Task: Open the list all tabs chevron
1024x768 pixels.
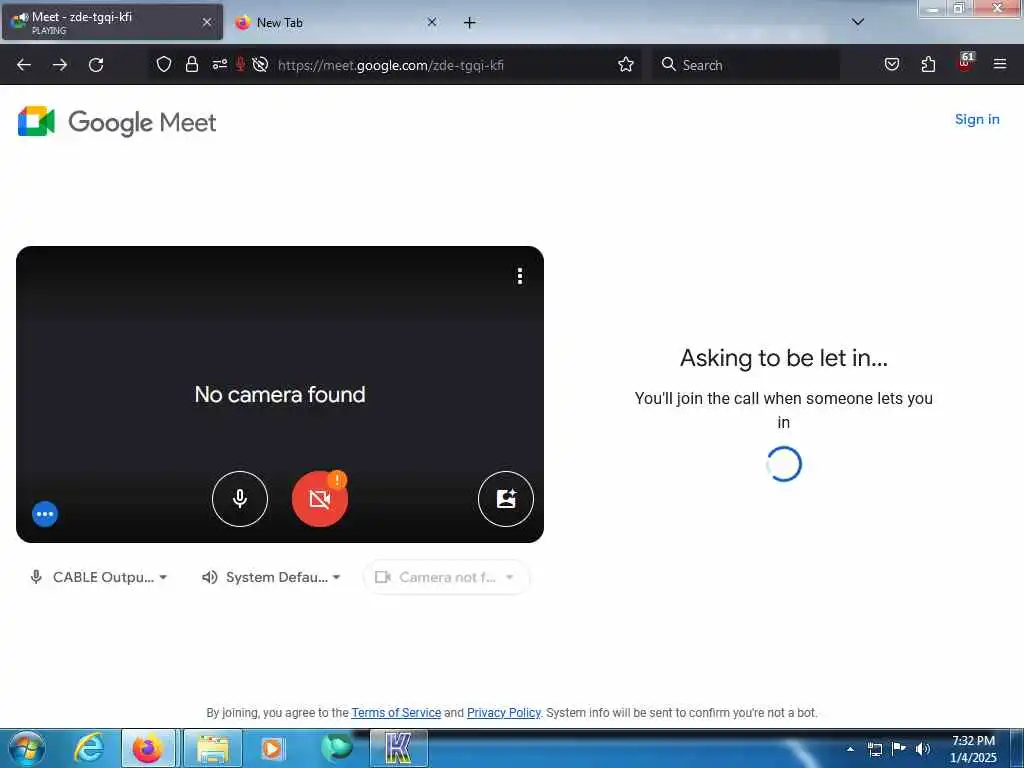Action: [x=858, y=22]
